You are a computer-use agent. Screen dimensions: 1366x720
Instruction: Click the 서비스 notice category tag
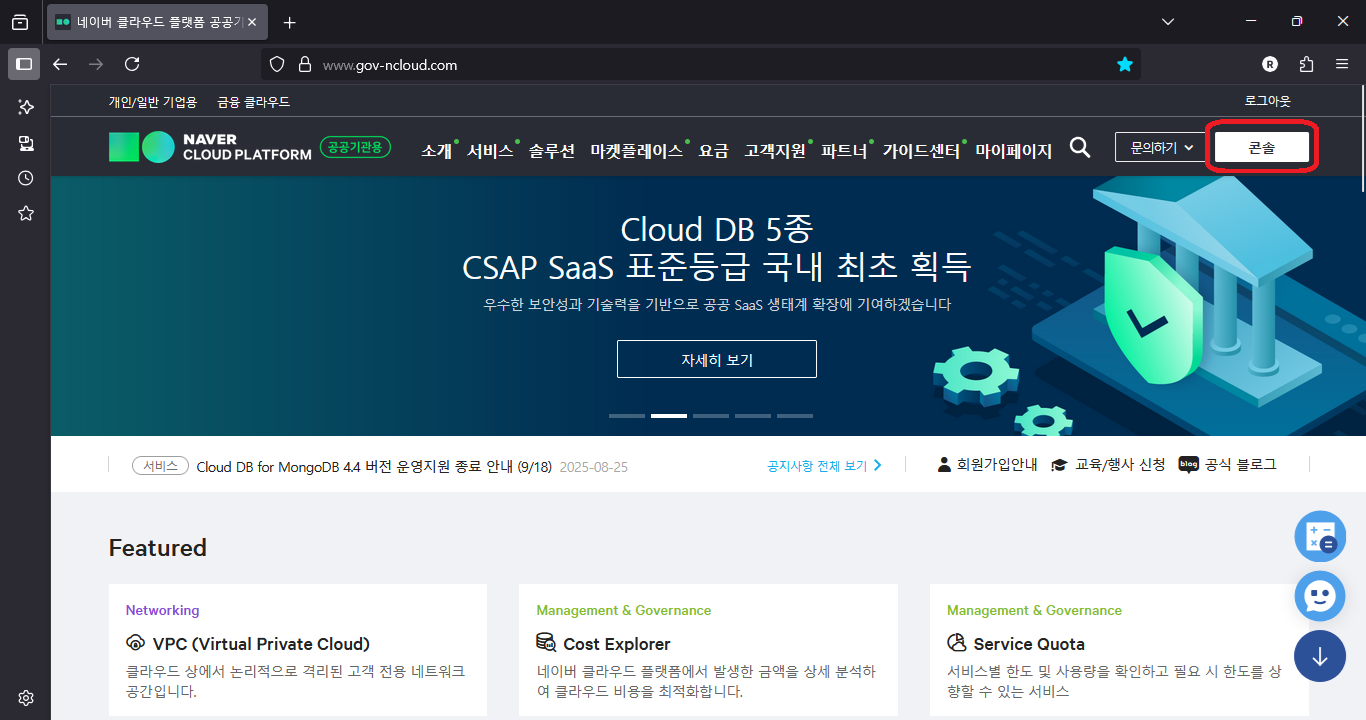160,466
